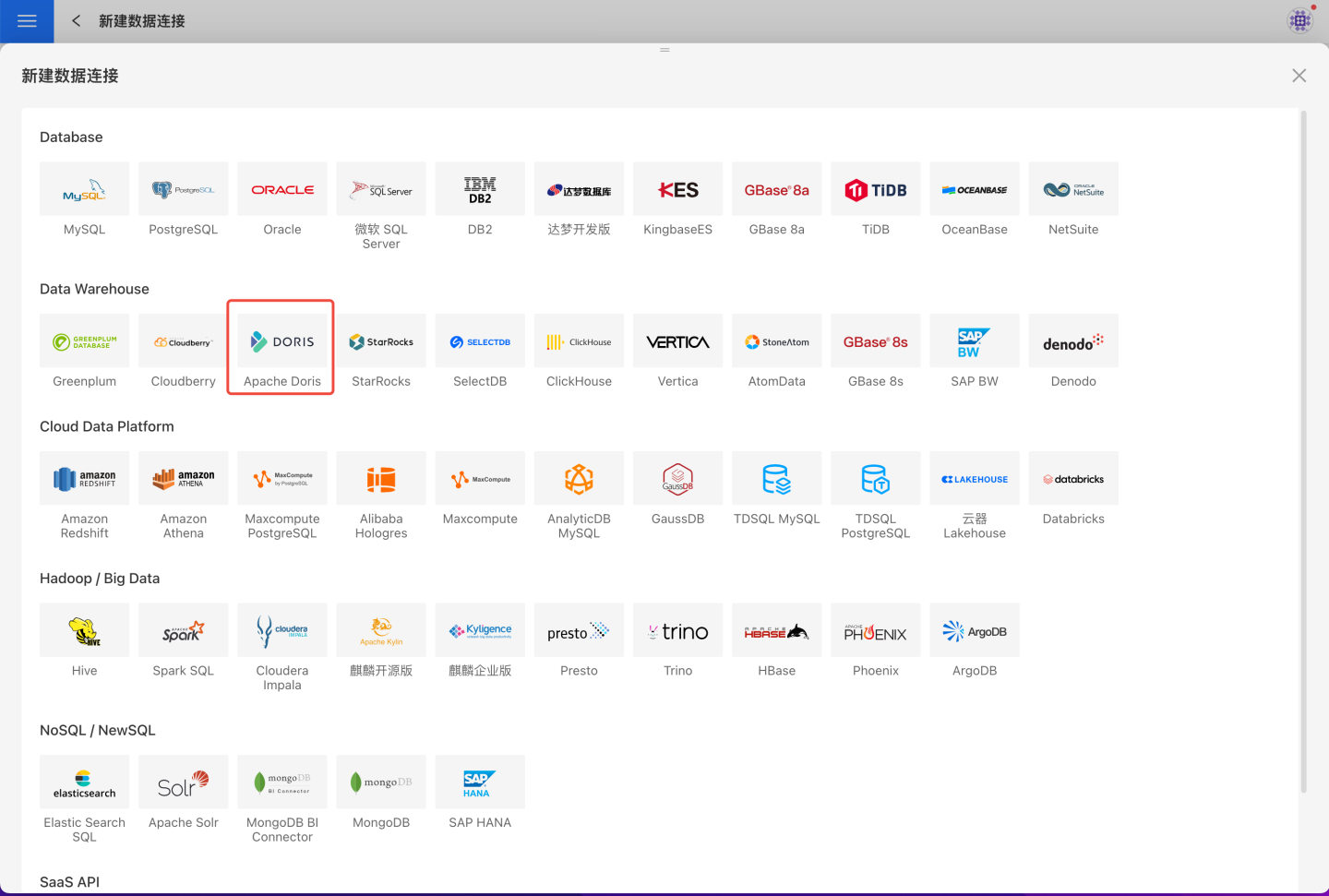Select the Databricks connector

1072,480
